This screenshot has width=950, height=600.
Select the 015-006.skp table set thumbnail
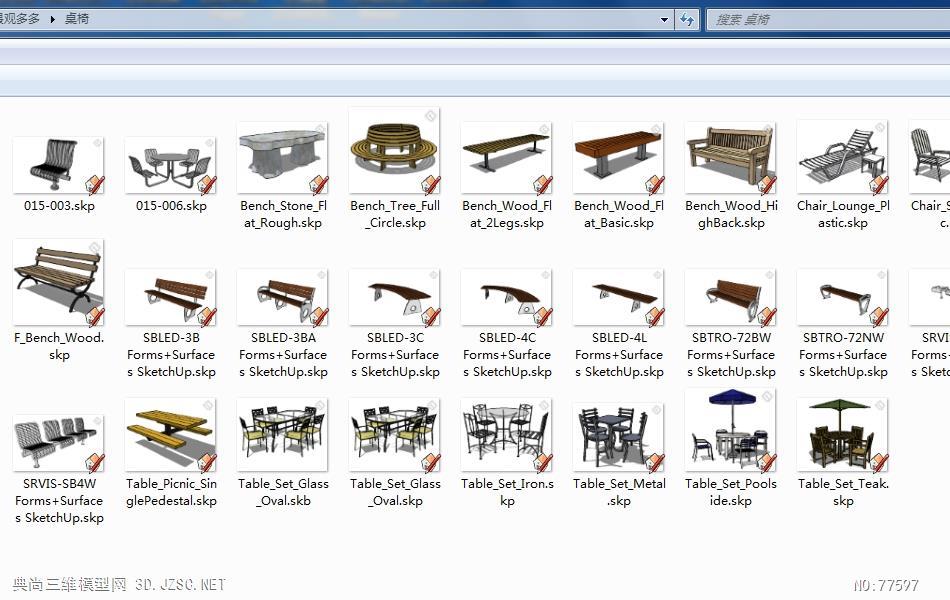click(171, 165)
